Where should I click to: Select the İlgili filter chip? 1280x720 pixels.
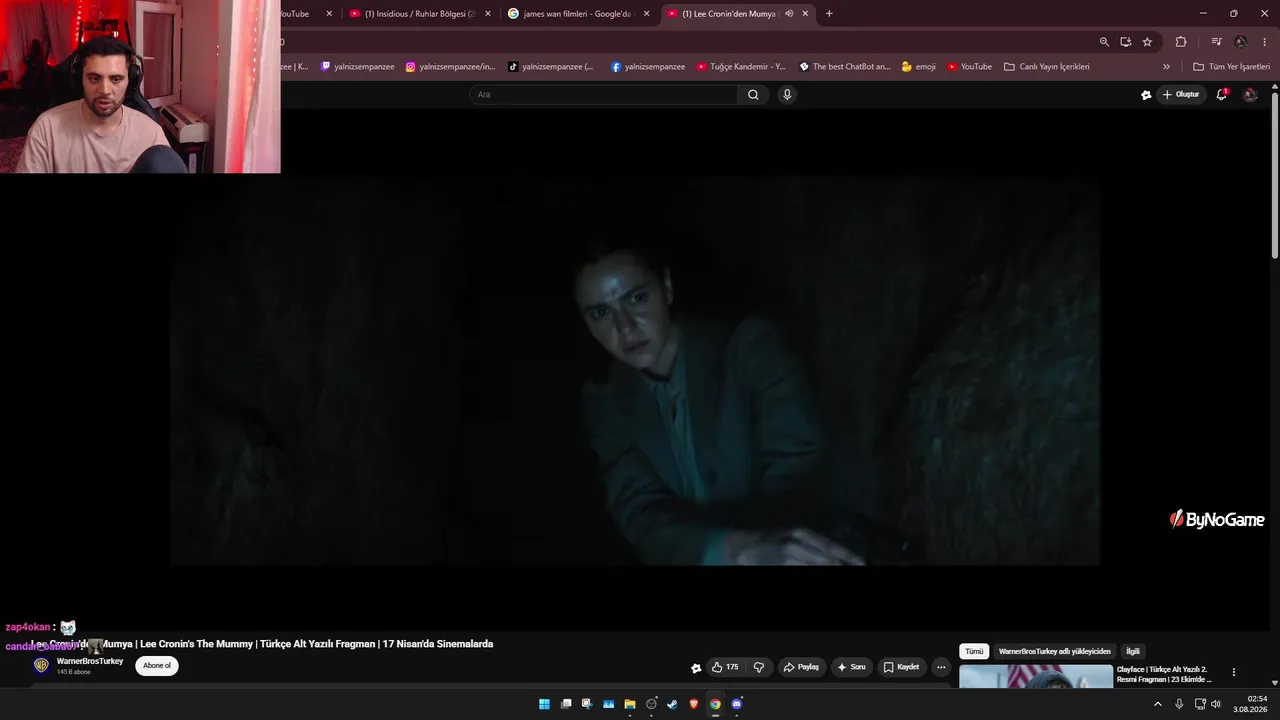1133,651
